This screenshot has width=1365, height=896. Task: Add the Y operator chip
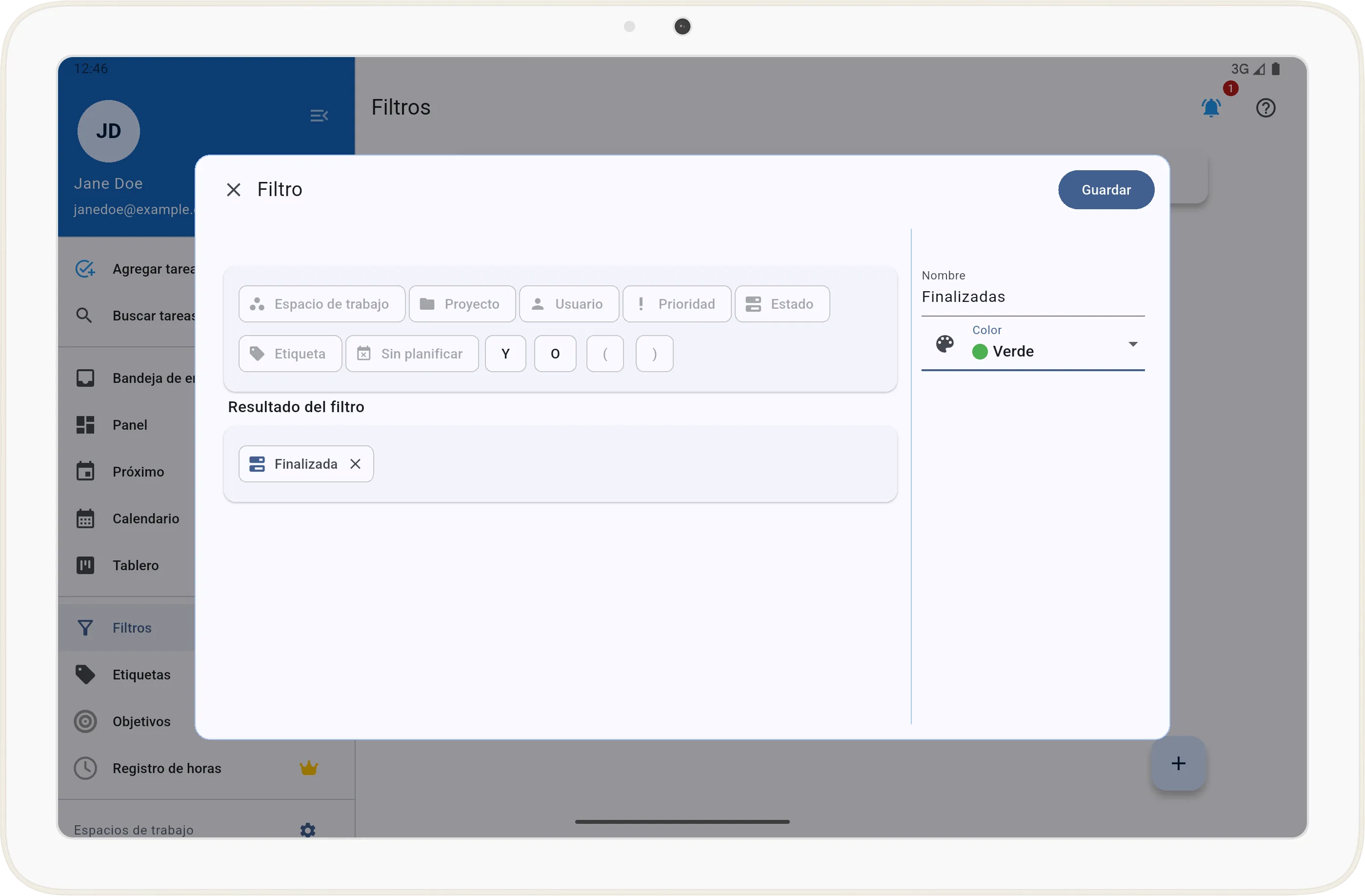pos(505,354)
